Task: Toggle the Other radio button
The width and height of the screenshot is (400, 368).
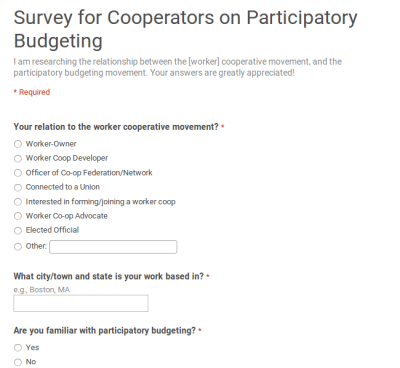Action: (18, 247)
